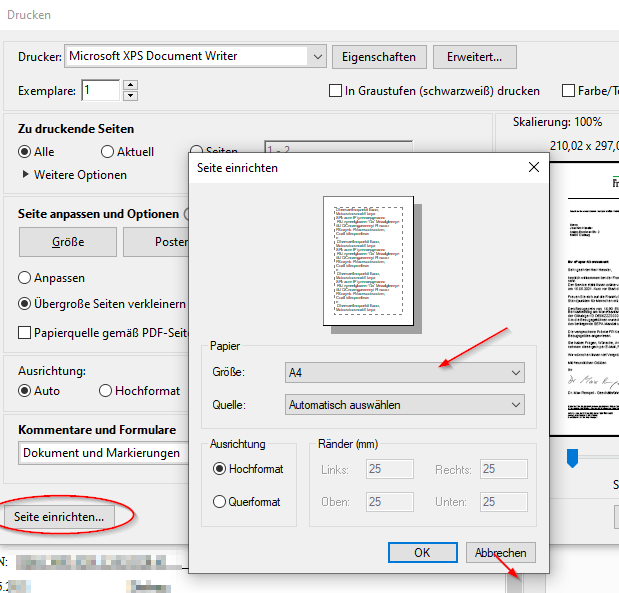
Task: Click the Größe button
Action: pyautogui.click(x=68, y=242)
